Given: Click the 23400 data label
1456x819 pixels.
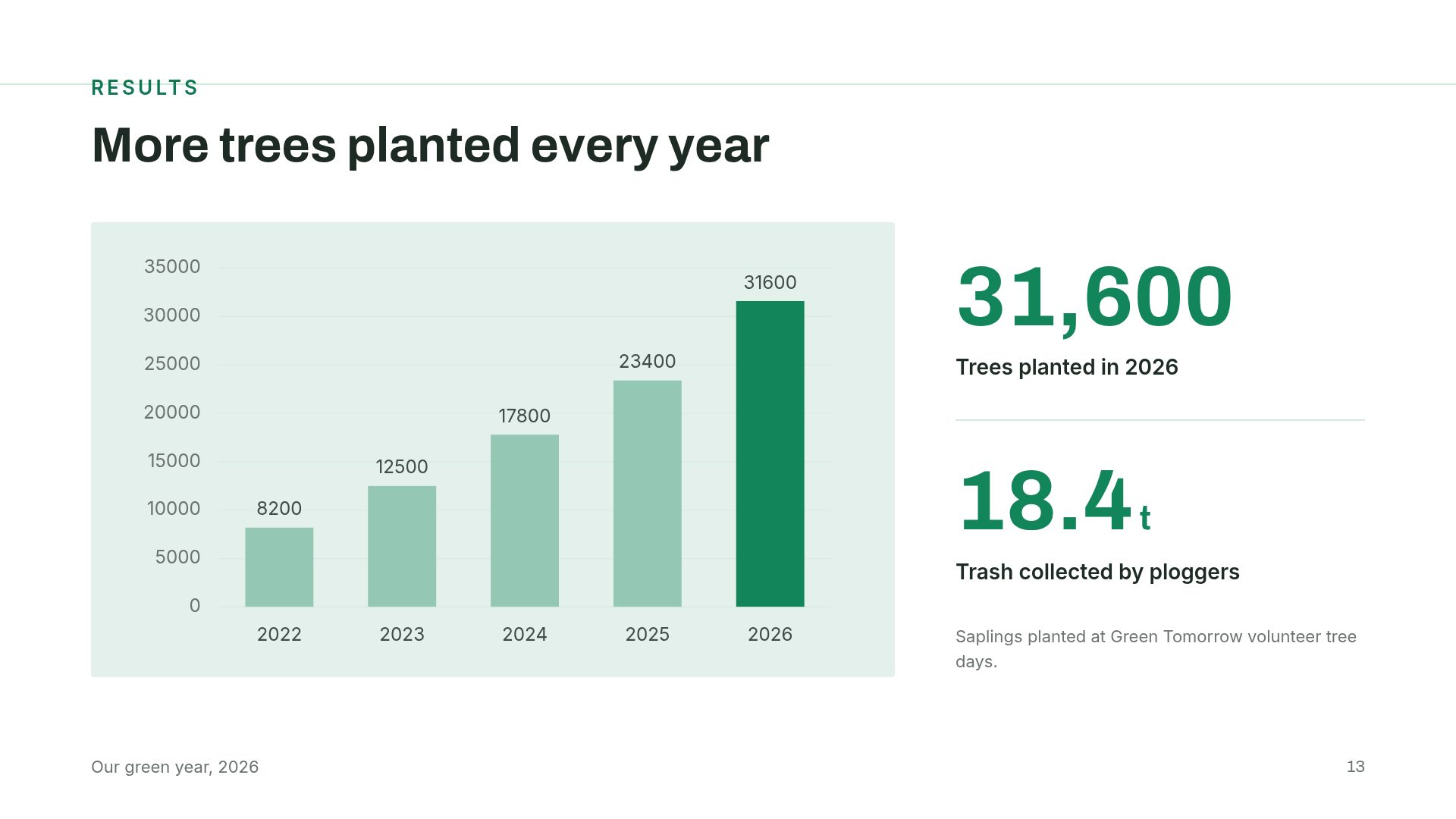Looking at the screenshot, I should pyautogui.click(x=647, y=362).
